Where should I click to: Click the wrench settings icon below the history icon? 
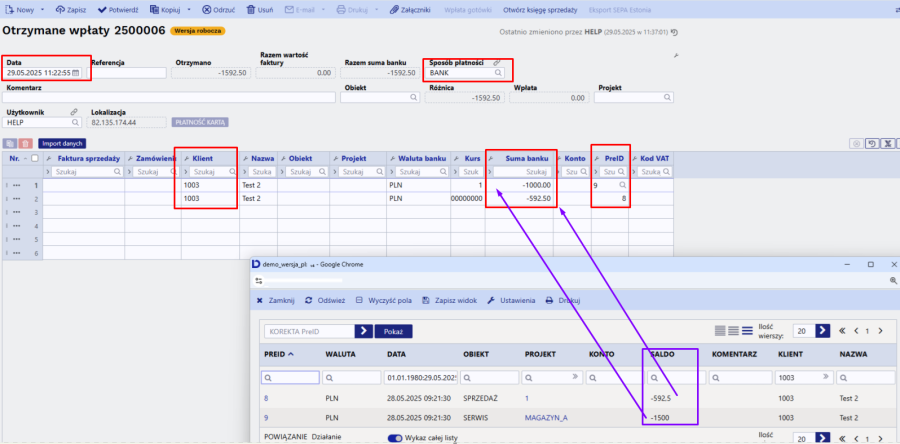coord(676,55)
